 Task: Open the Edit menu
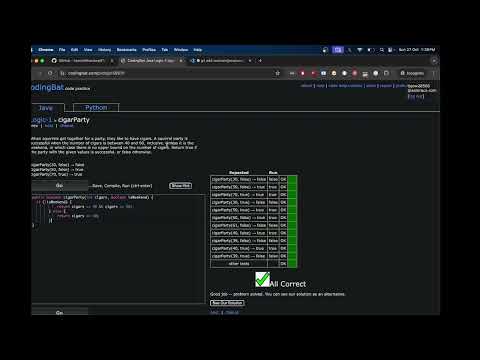[x=74, y=50]
